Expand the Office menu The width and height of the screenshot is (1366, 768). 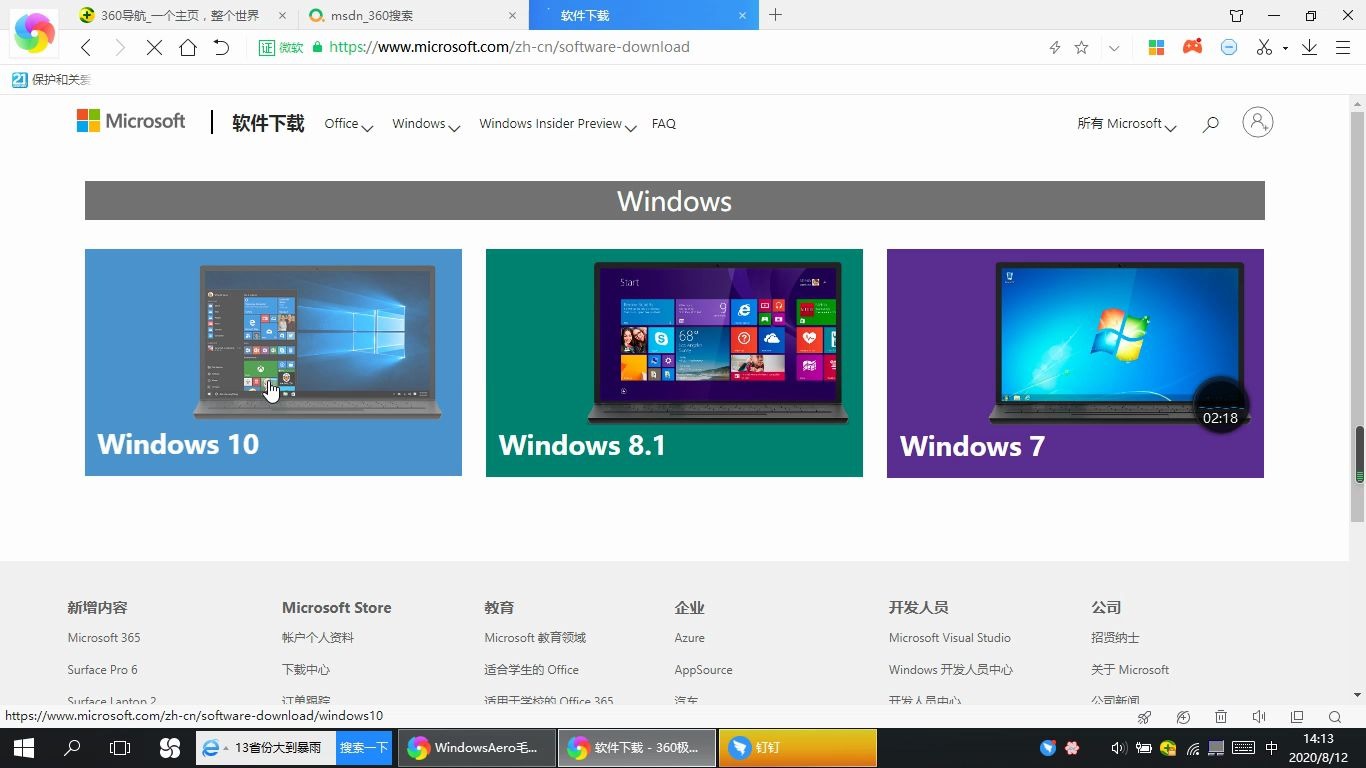click(x=348, y=124)
